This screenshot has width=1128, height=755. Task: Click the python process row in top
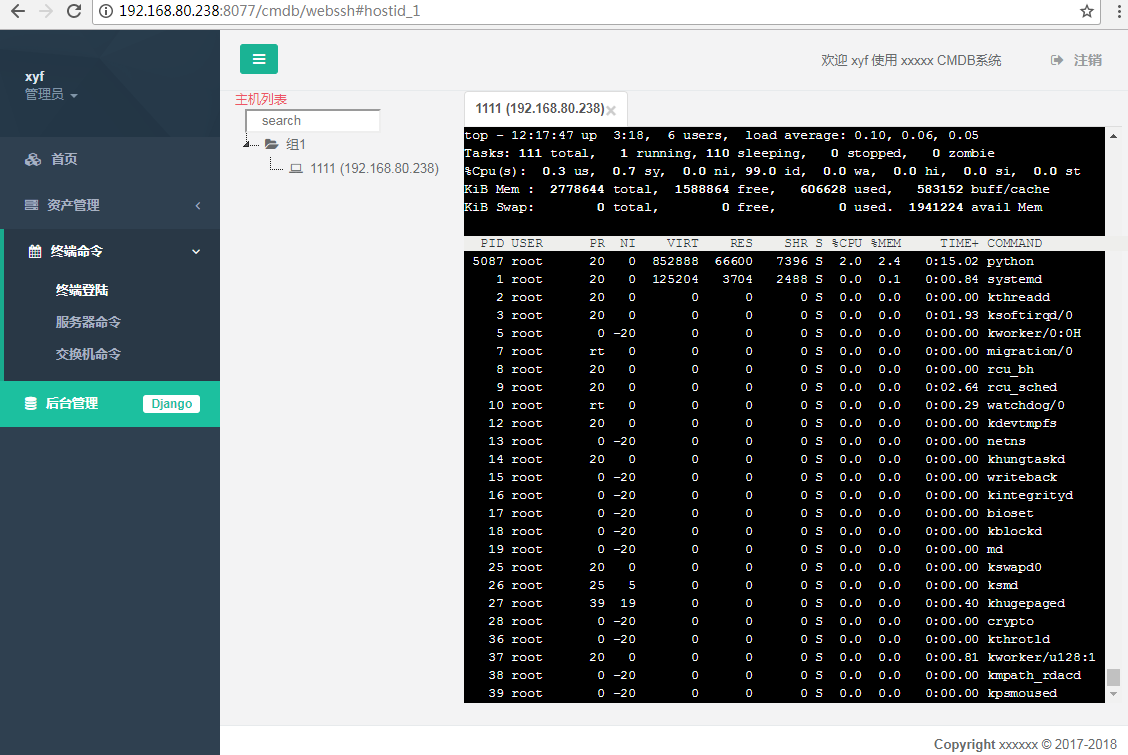784,261
